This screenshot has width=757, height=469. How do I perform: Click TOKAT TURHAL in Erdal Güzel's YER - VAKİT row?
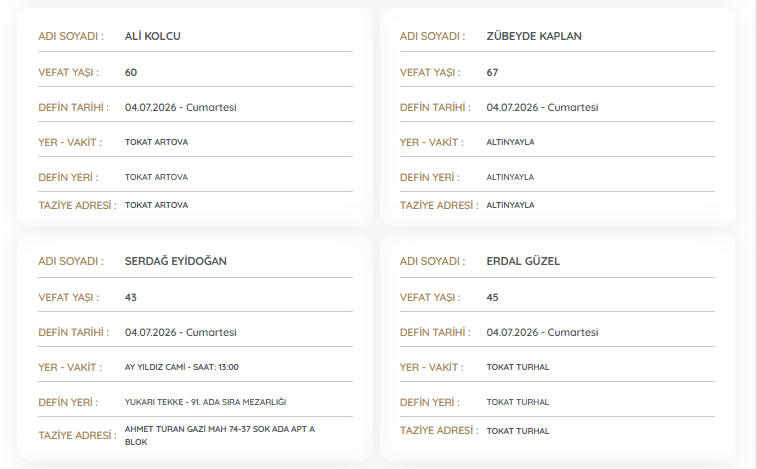[x=518, y=367]
